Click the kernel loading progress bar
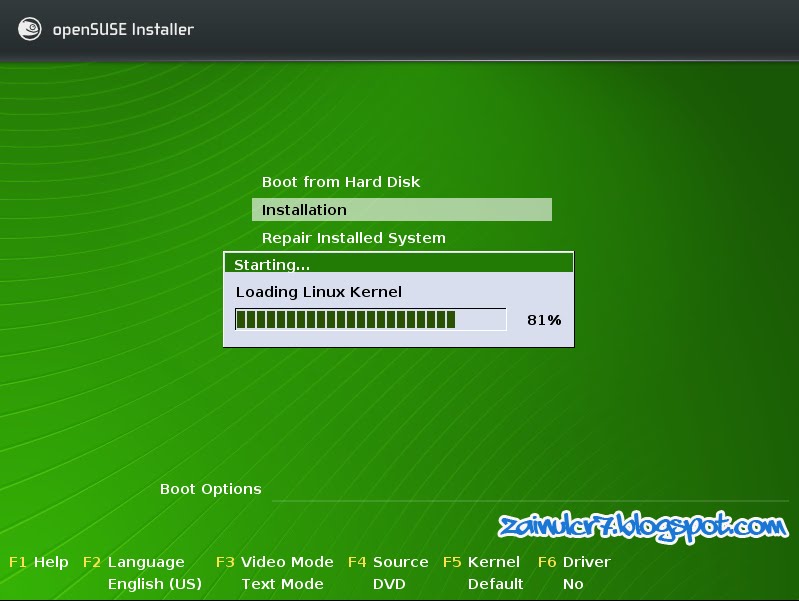Screen dimensions: 799x601 click(370, 320)
